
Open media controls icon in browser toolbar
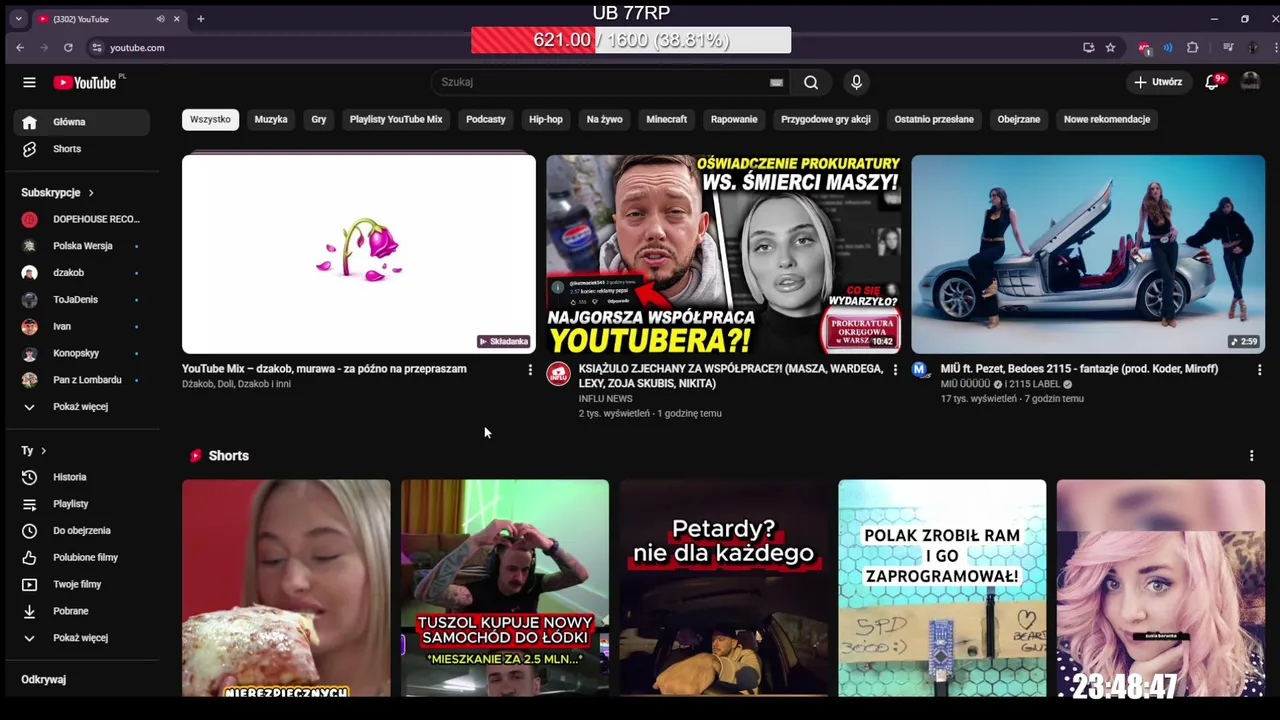point(1228,47)
